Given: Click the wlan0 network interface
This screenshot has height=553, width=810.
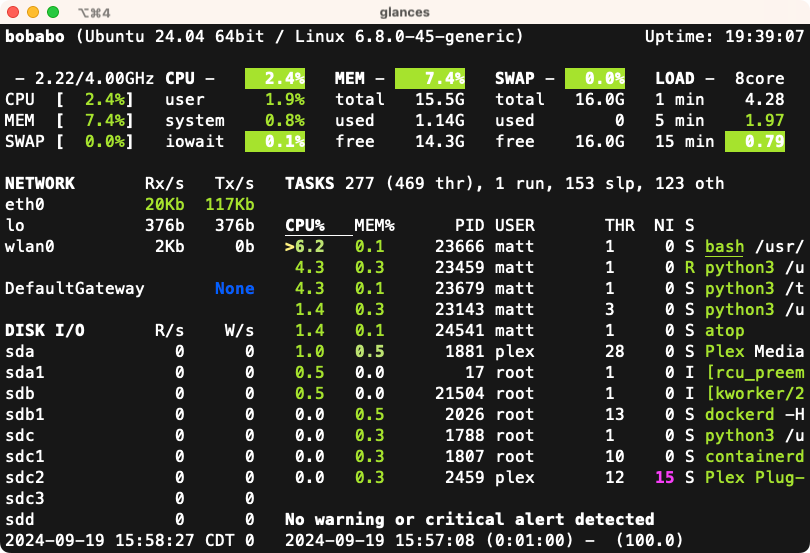Looking at the screenshot, I should pos(30,246).
